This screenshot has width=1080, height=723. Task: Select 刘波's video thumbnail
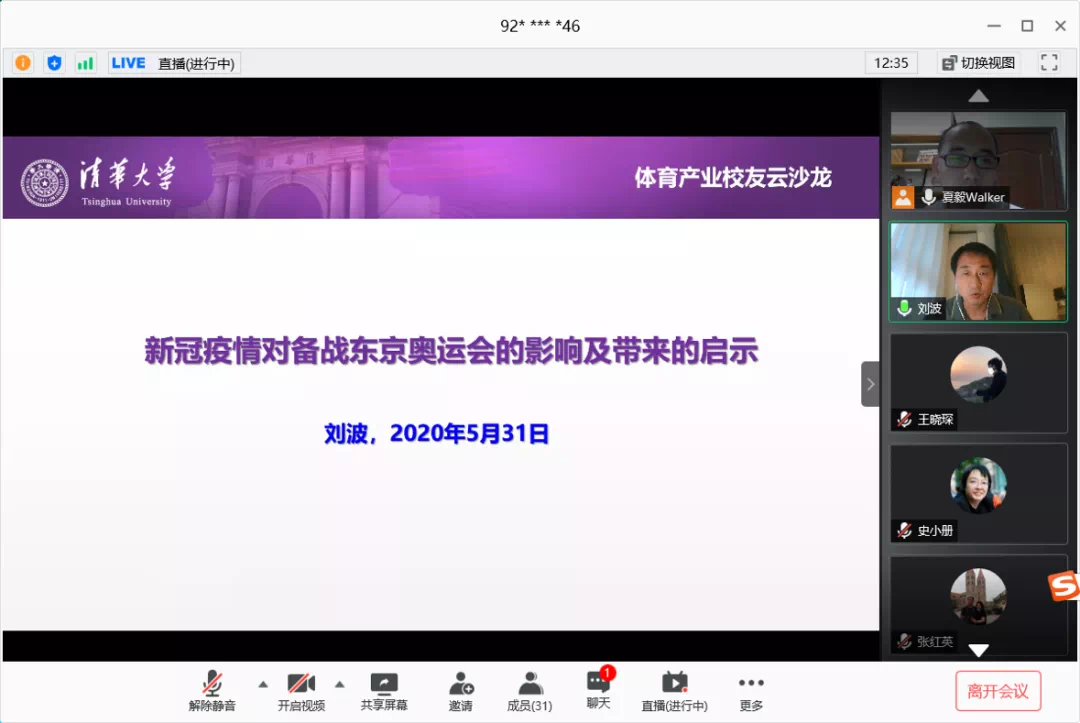(x=978, y=271)
